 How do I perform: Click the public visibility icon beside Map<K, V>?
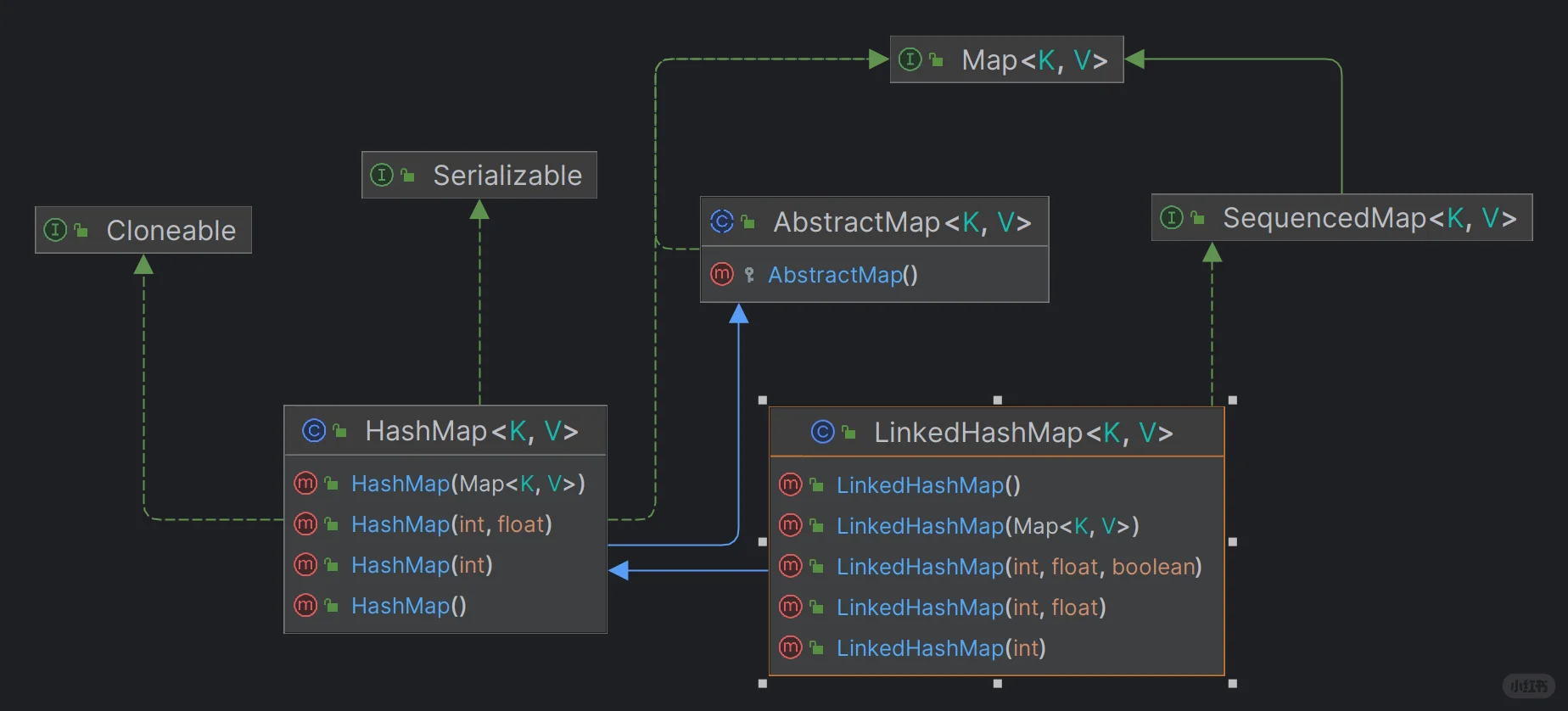pos(936,59)
